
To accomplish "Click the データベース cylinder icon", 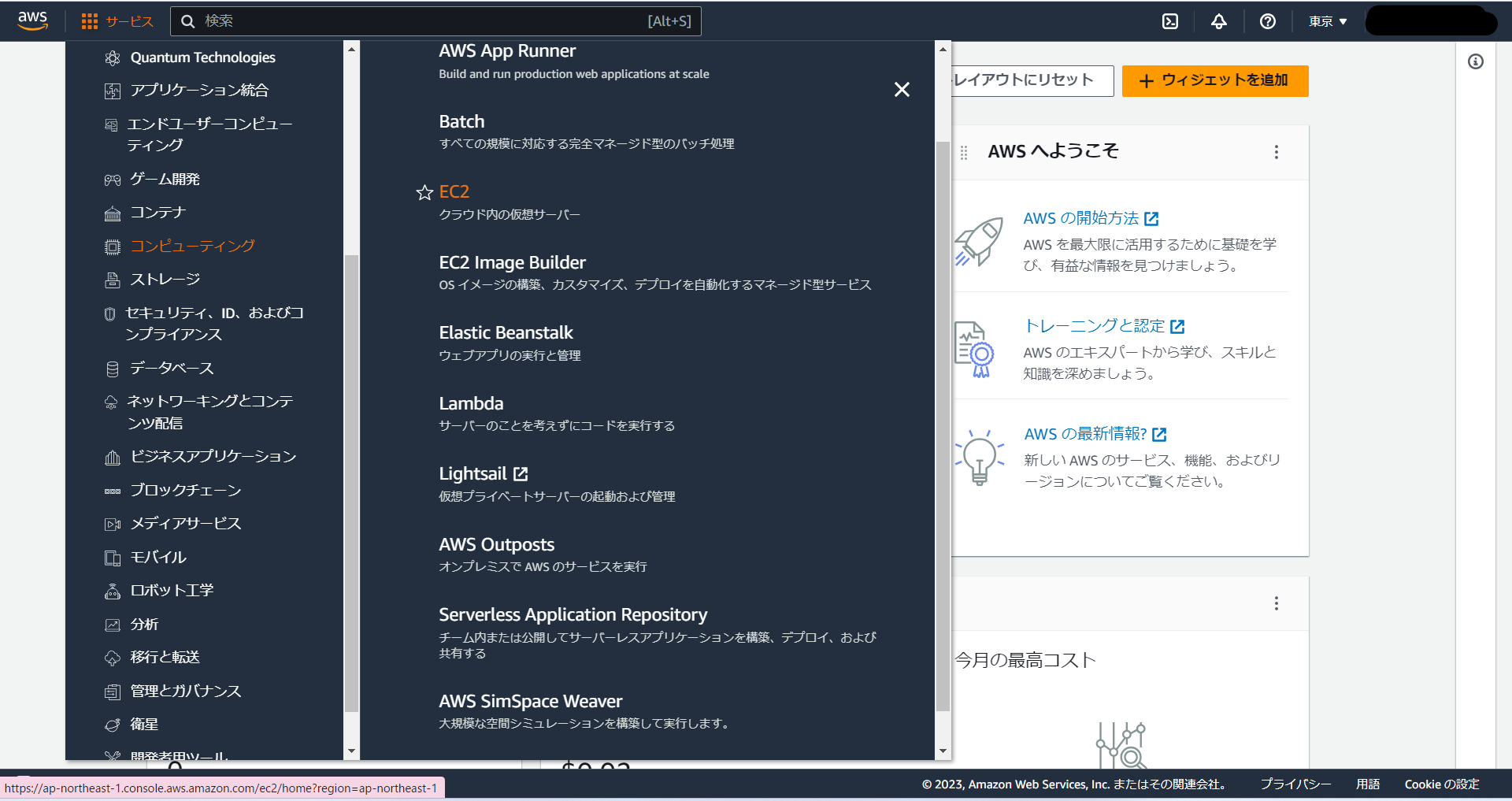I will [x=113, y=369].
